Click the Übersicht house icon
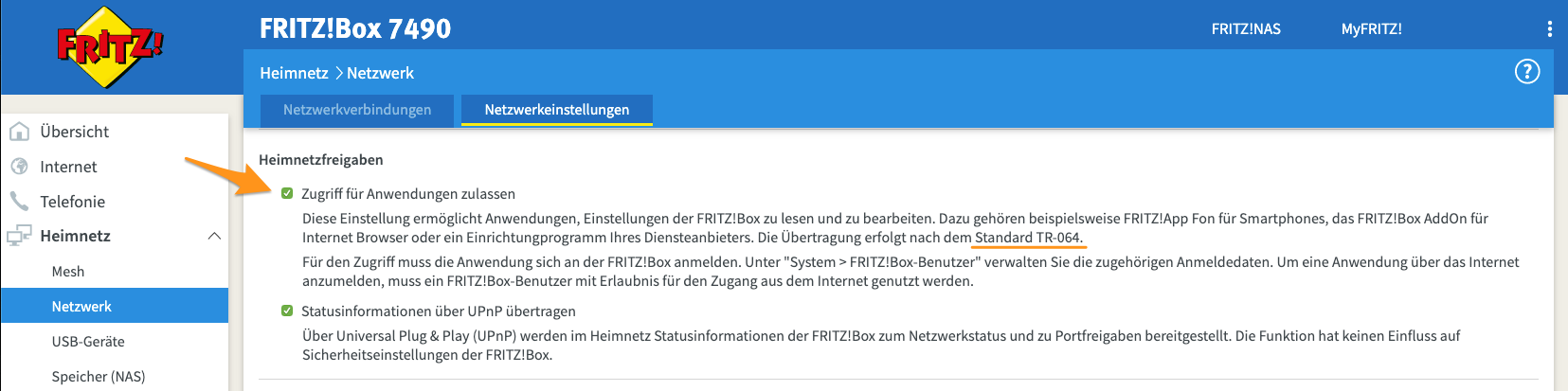 pos(19,132)
